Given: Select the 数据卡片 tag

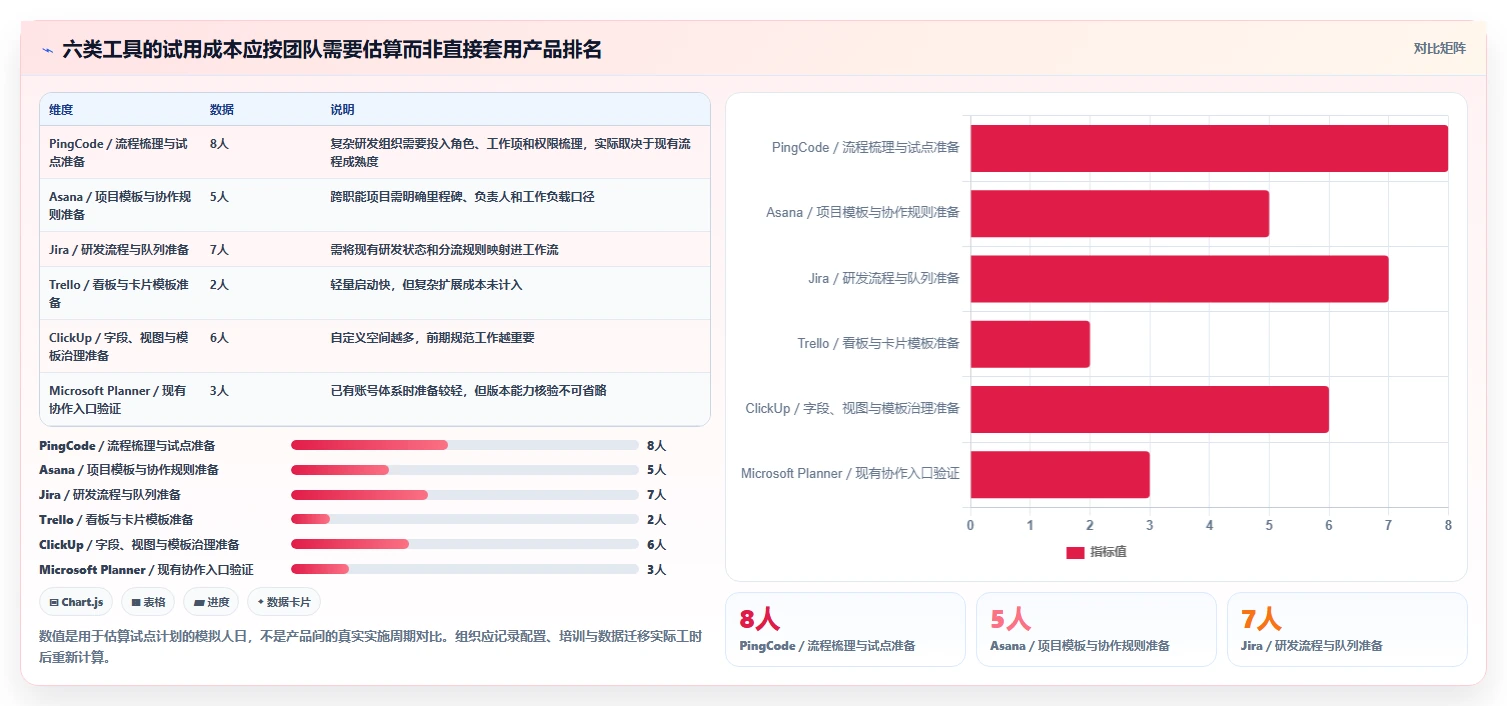Looking at the screenshot, I should point(284,602).
